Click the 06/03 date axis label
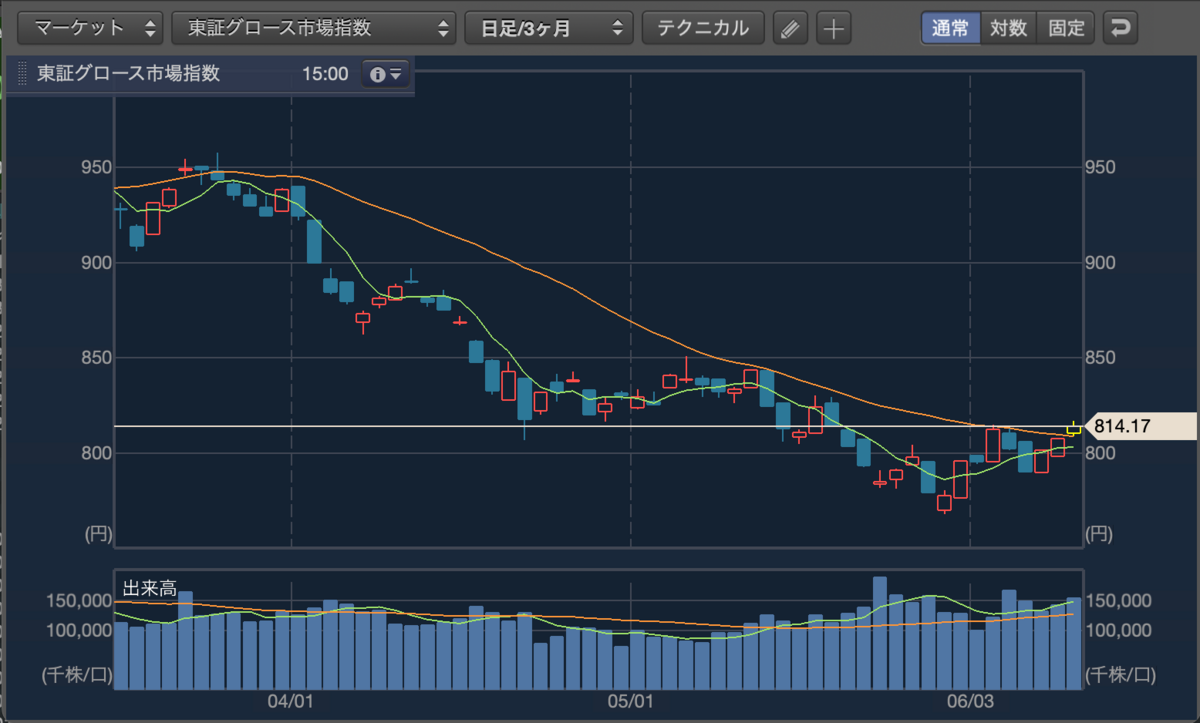 click(x=970, y=702)
